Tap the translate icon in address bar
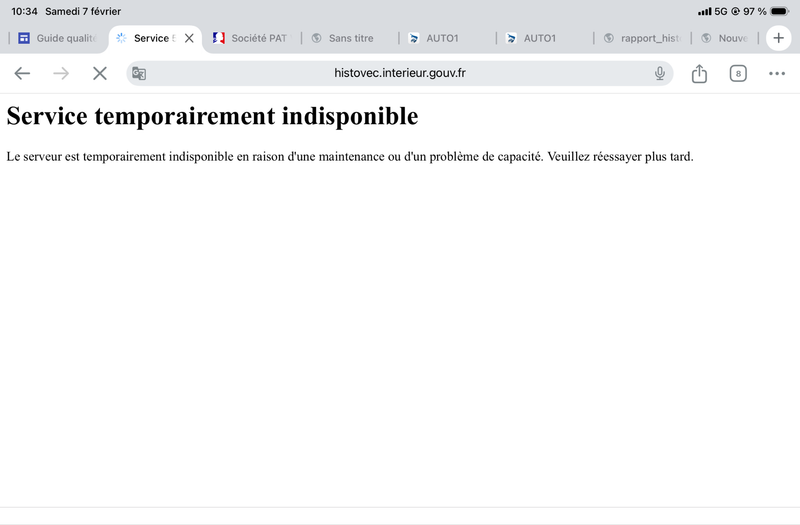The width and height of the screenshot is (800, 525). point(139,73)
